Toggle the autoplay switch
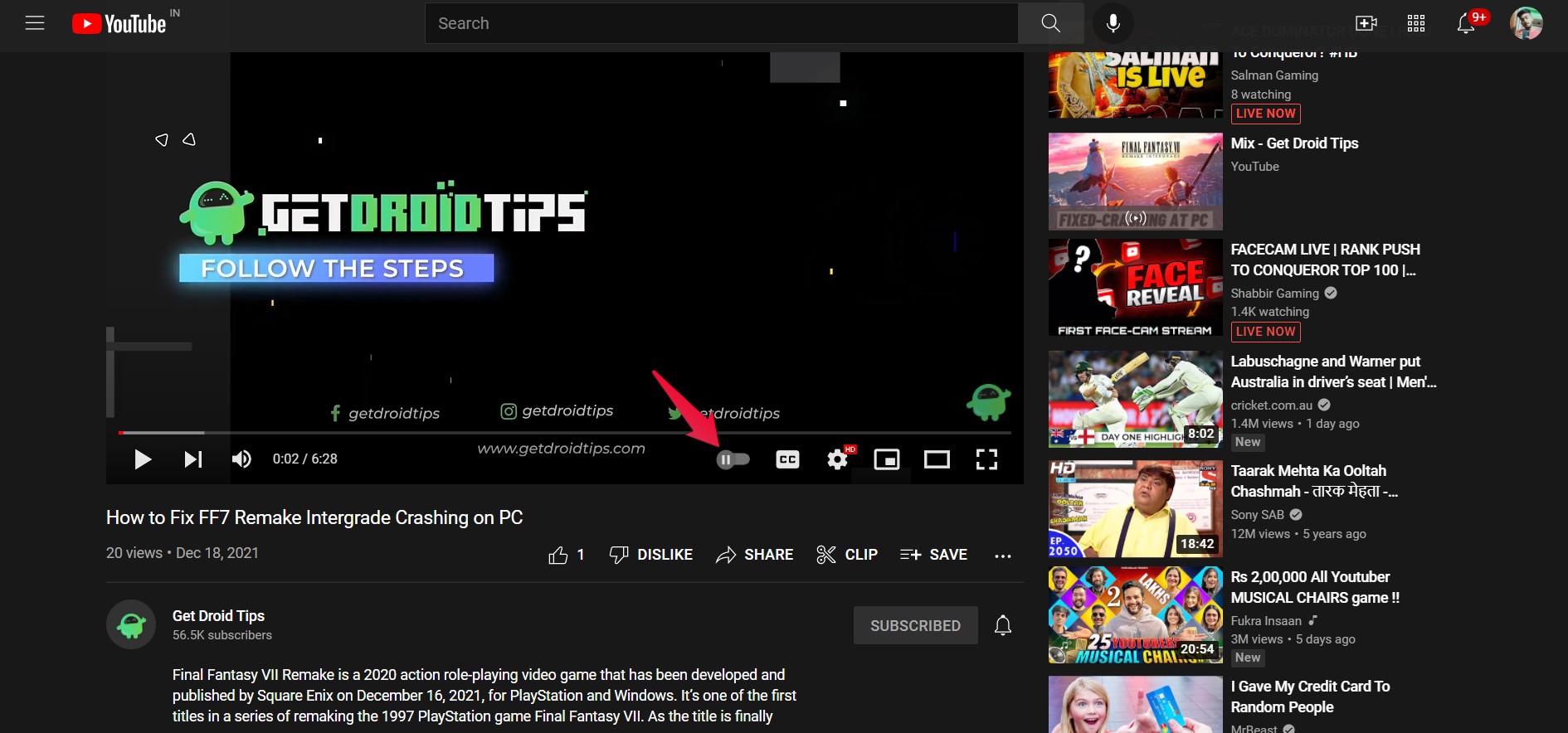Viewport: 1568px width, 733px height. click(733, 459)
